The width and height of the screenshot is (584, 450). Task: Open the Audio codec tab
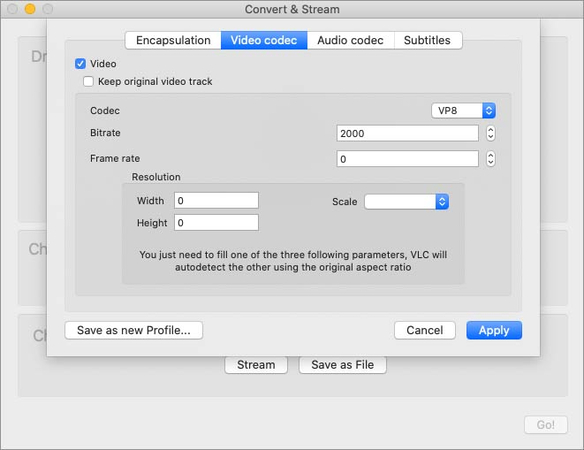tap(350, 40)
